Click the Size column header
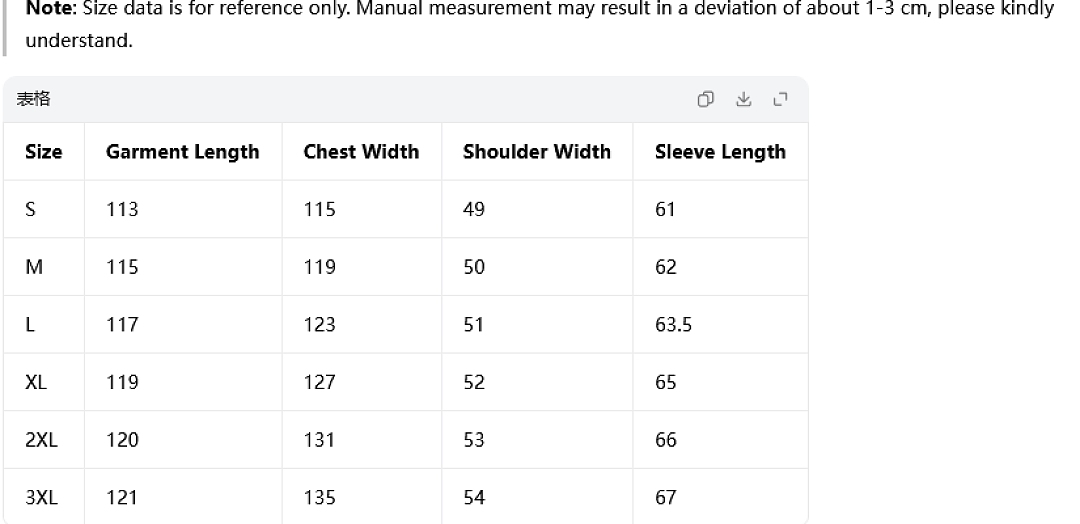The image size is (1080, 524). click(43, 151)
